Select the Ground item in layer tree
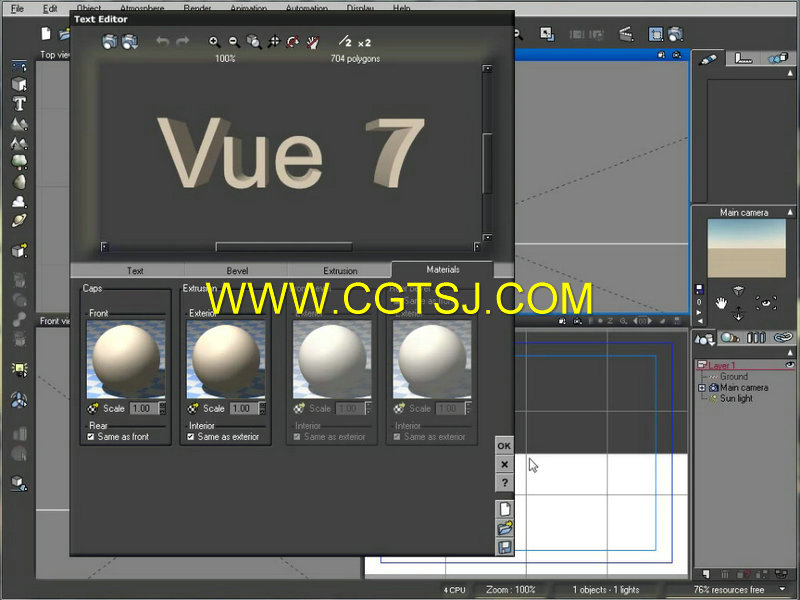800x600 pixels. pyautogui.click(x=734, y=377)
